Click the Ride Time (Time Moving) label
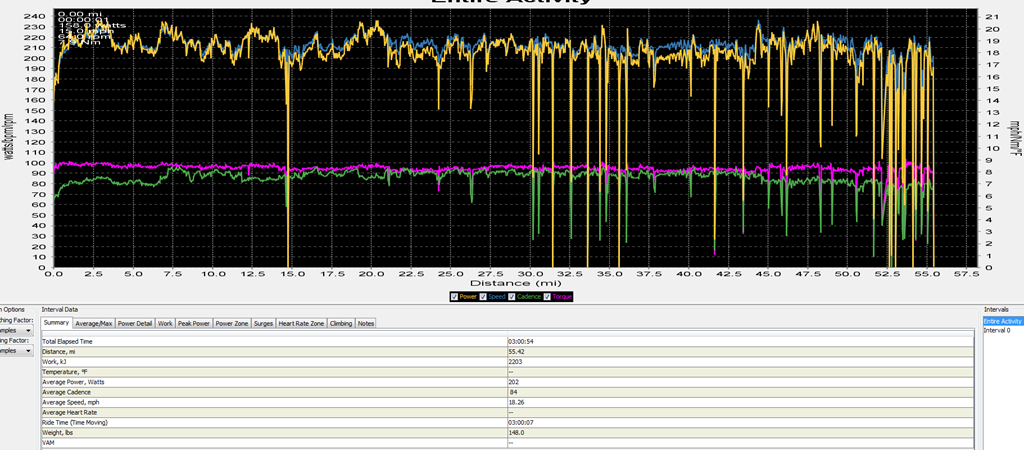The height and width of the screenshot is (450, 1024). [x=74, y=423]
